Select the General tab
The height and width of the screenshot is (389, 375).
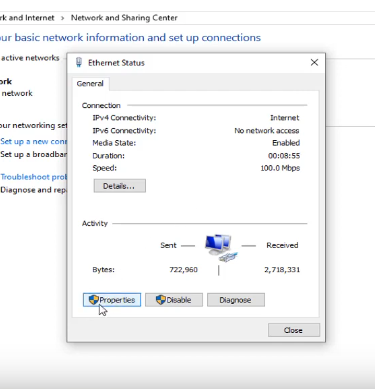(90, 83)
